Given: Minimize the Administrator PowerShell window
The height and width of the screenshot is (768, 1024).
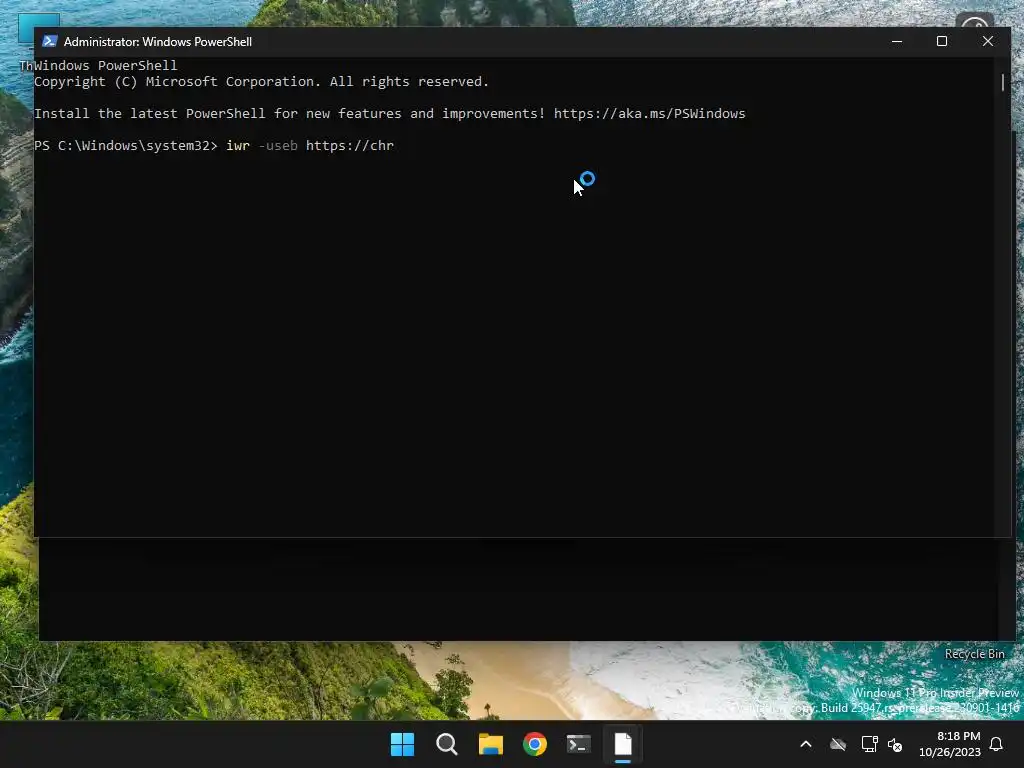Looking at the screenshot, I should pyautogui.click(x=897, y=41).
